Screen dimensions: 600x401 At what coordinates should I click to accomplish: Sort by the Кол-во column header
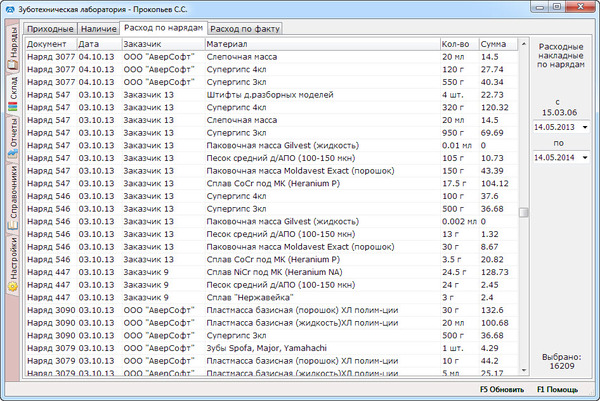coord(460,44)
